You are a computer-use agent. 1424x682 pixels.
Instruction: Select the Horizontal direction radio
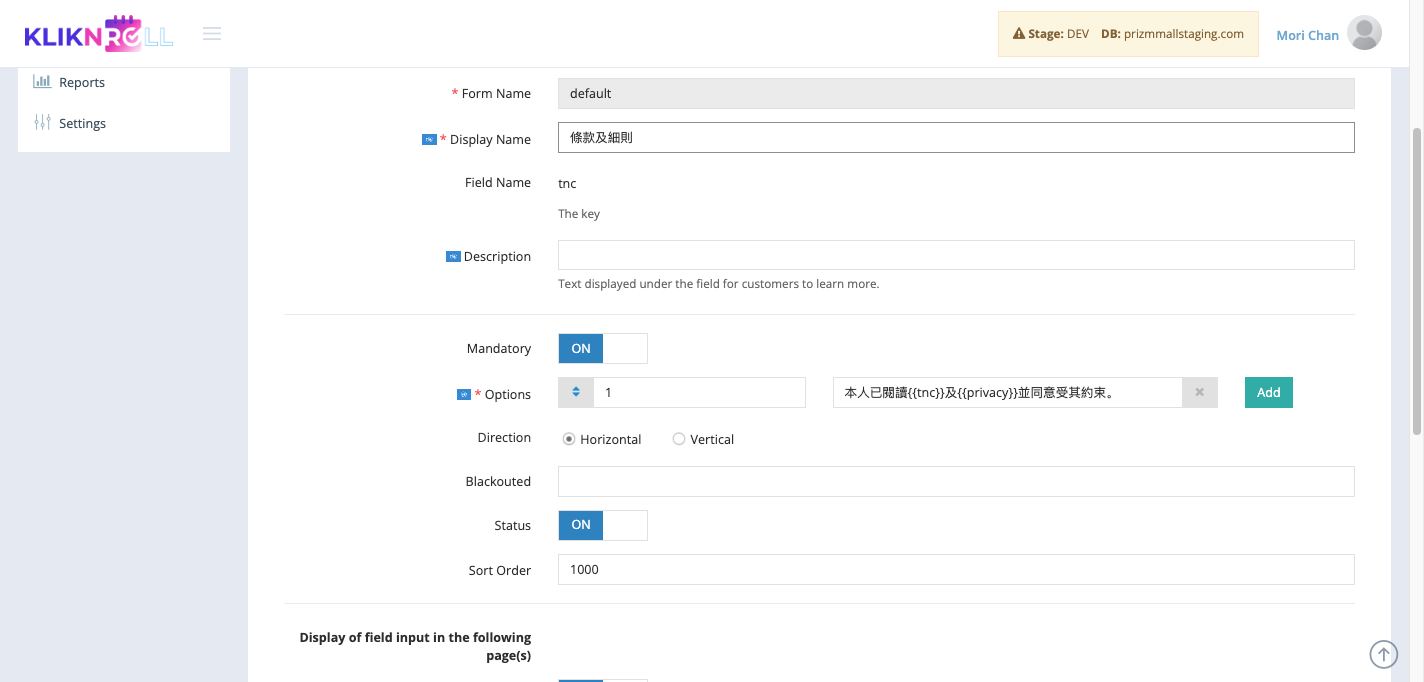(569, 439)
